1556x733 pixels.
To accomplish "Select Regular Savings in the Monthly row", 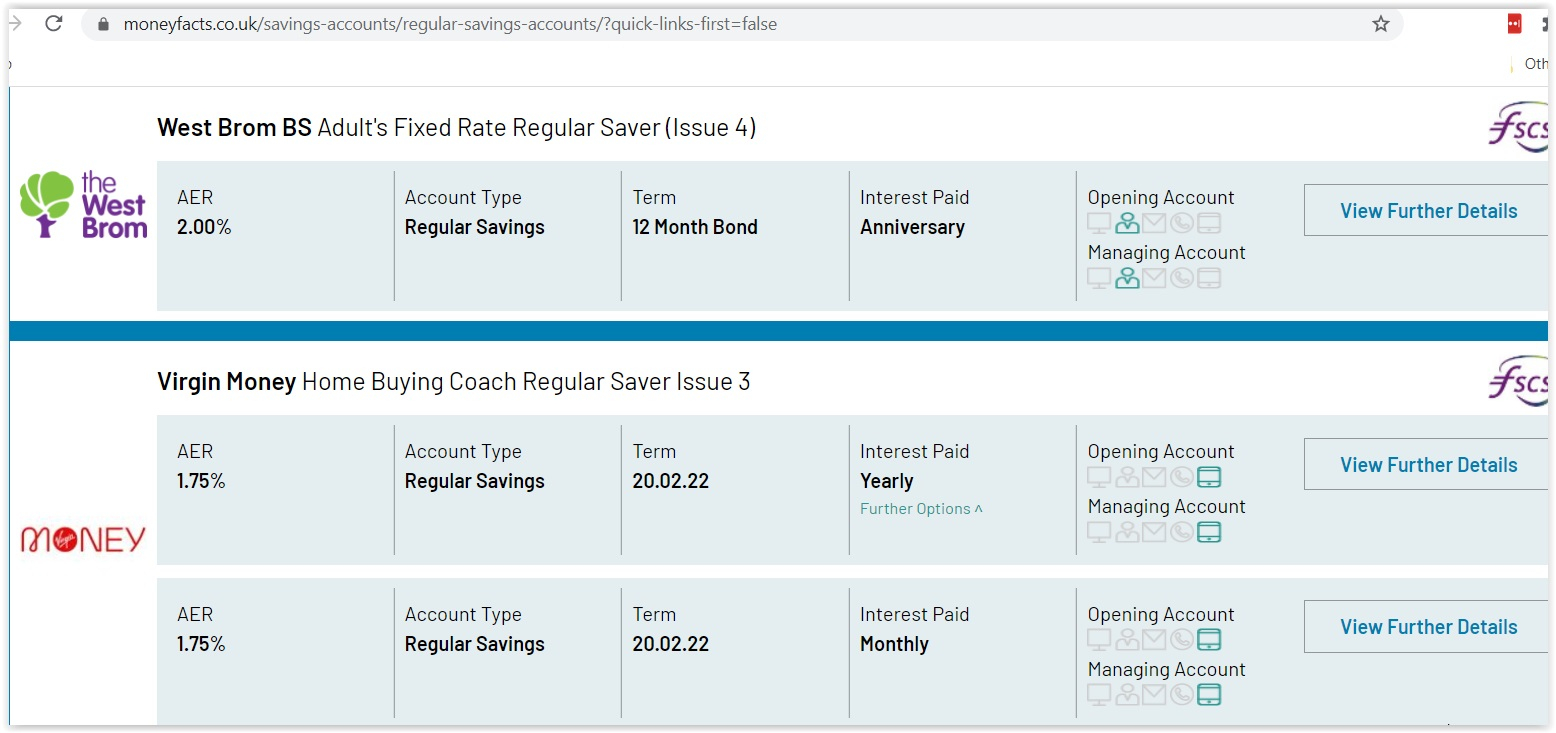I will (475, 644).
